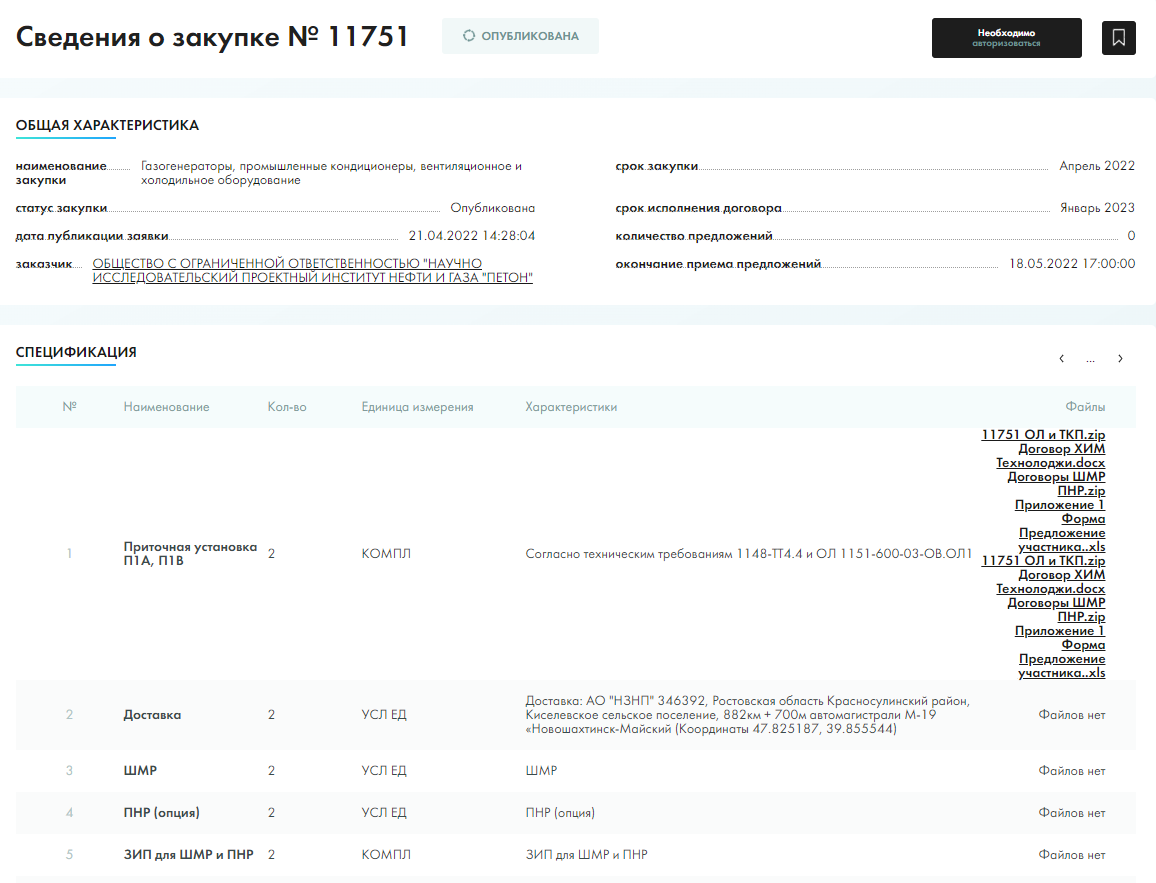Viewport: 1156px width, 883px height.
Task: Click the количество предложений value 0
Action: (x=1131, y=236)
